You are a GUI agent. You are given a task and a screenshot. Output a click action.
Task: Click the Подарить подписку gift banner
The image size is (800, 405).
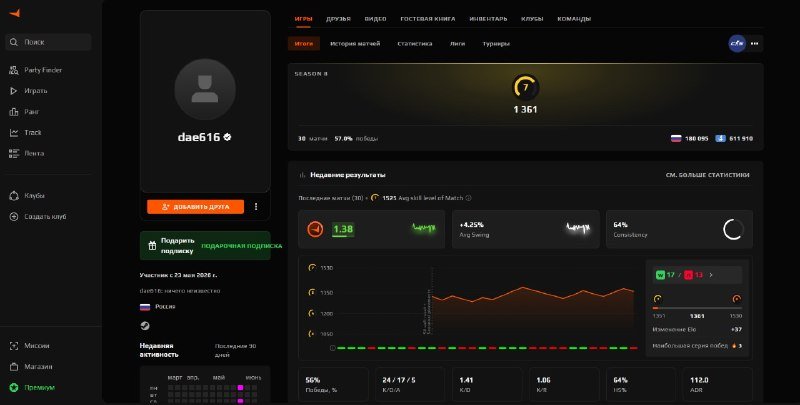tap(205, 246)
